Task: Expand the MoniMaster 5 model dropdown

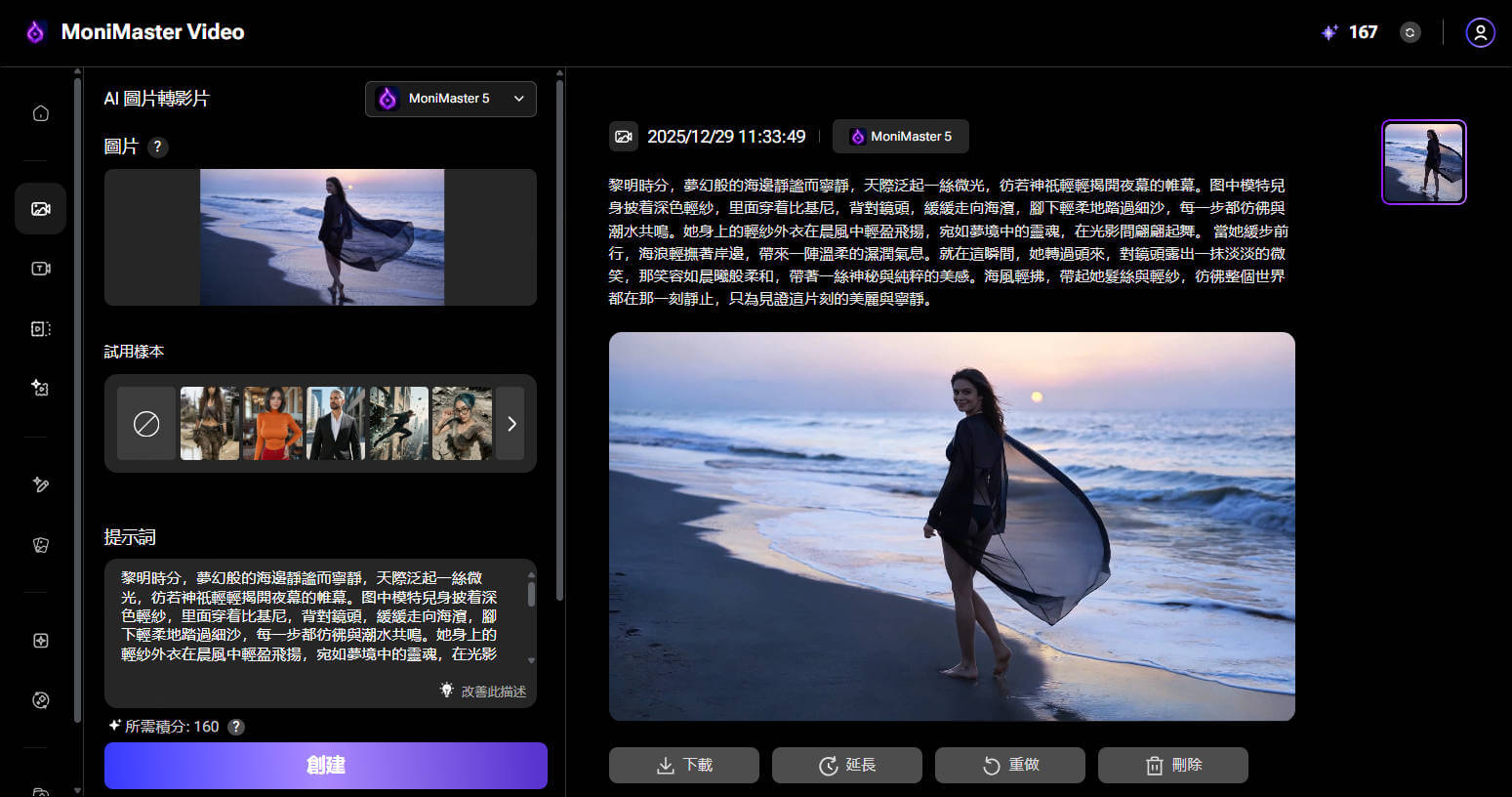Action: pos(451,99)
